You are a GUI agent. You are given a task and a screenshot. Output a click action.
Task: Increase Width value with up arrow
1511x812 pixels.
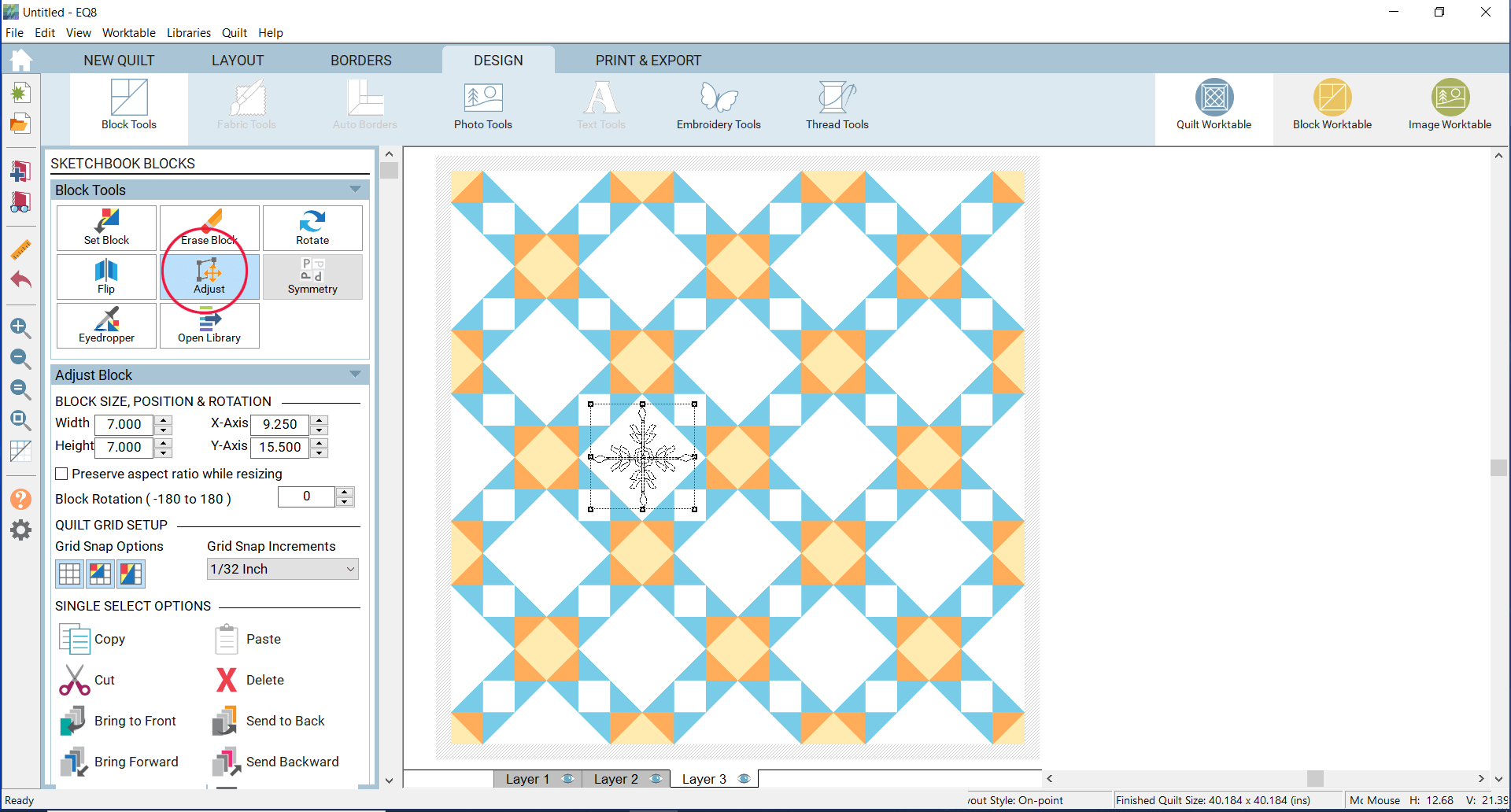(x=164, y=419)
